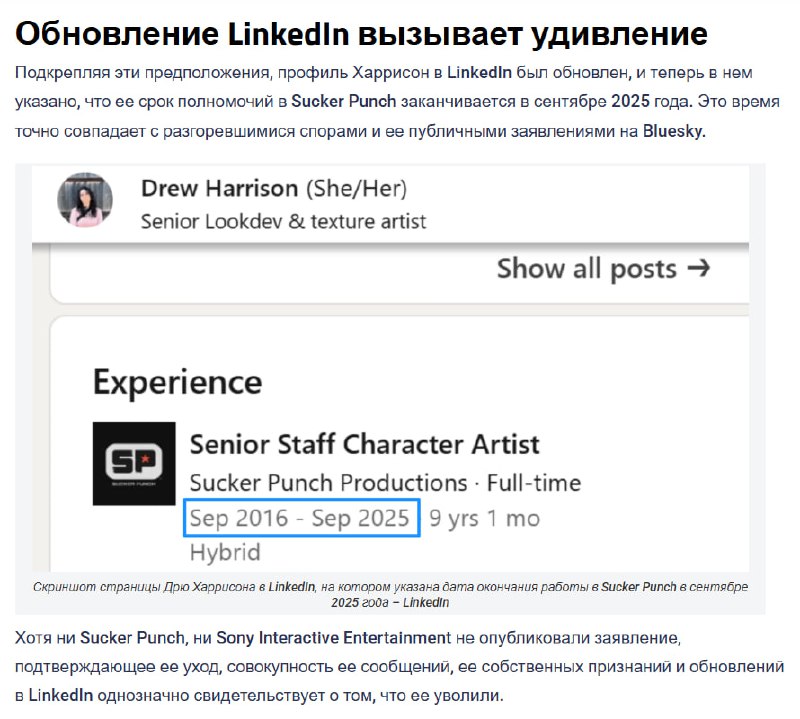Click the heading "Обновление LinkedIn вызывает удивление"
800x719 pixels.
[x=361, y=34]
